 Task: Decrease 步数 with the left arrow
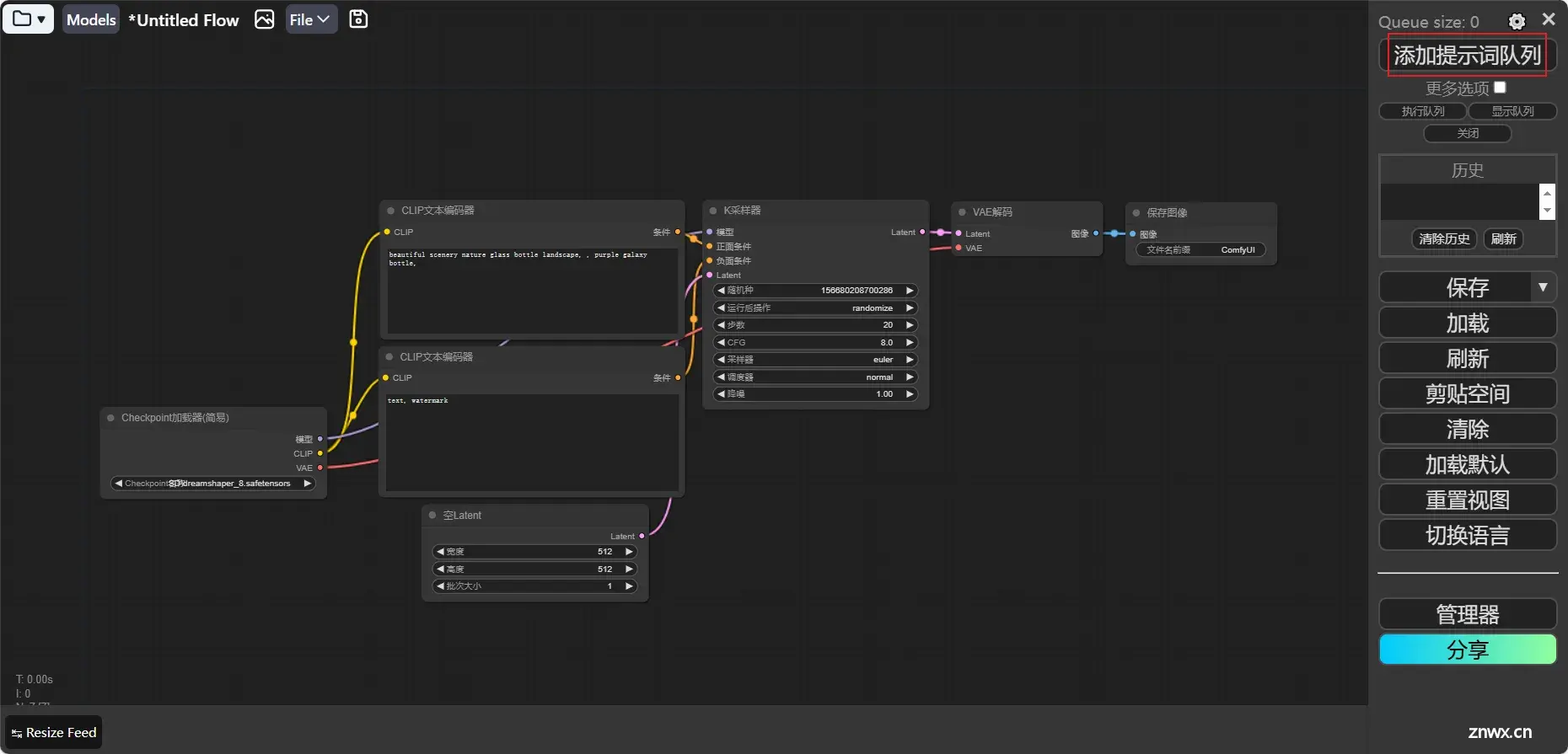coord(721,325)
